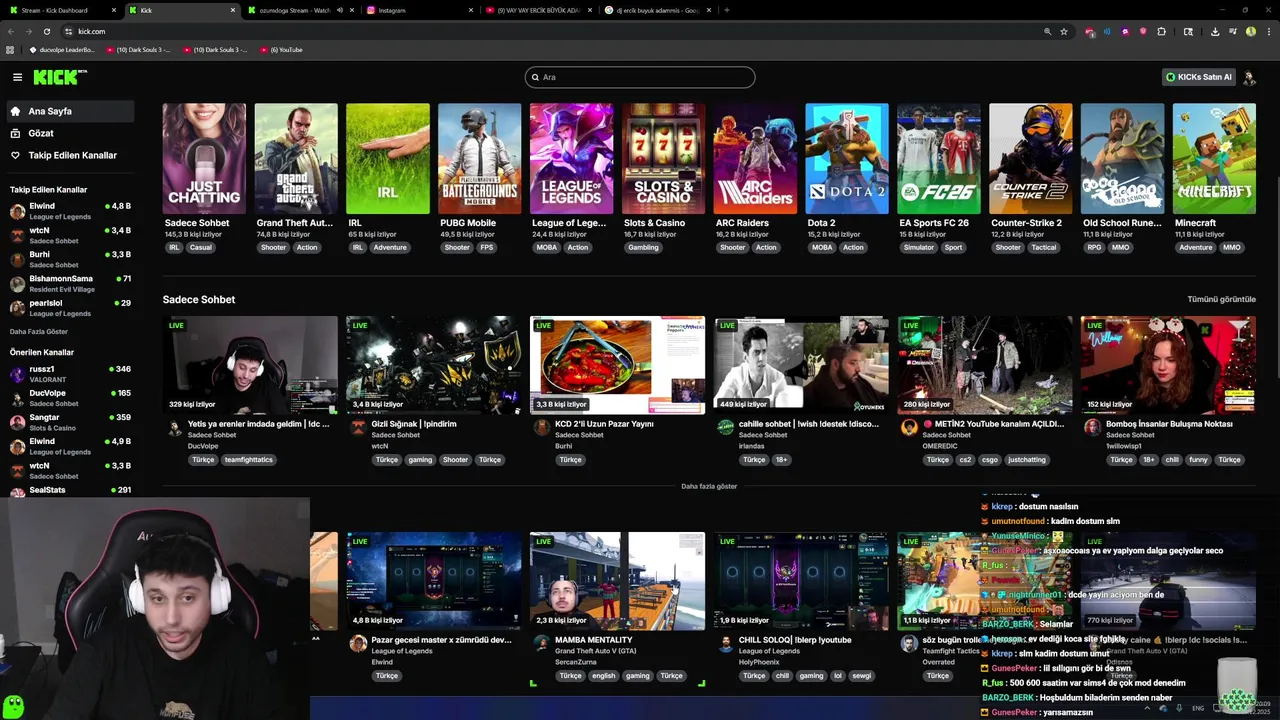Open pearlslol avatar in sidebar
The image size is (1280, 720).
pos(17,307)
